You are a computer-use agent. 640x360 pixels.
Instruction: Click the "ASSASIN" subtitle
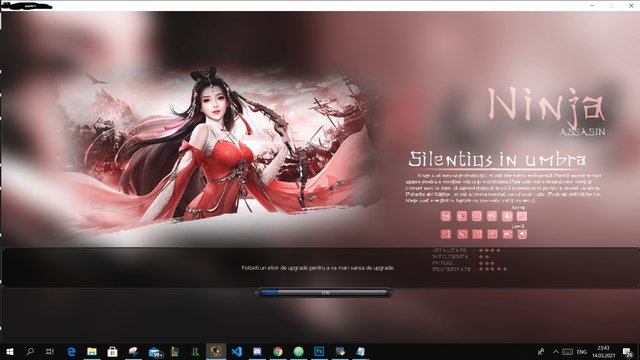tap(582, 132)
